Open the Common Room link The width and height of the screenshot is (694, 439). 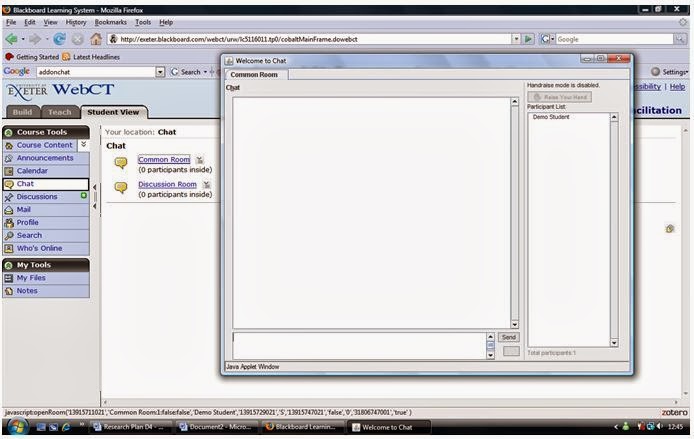pyautogui.click(x=164, y=159)
